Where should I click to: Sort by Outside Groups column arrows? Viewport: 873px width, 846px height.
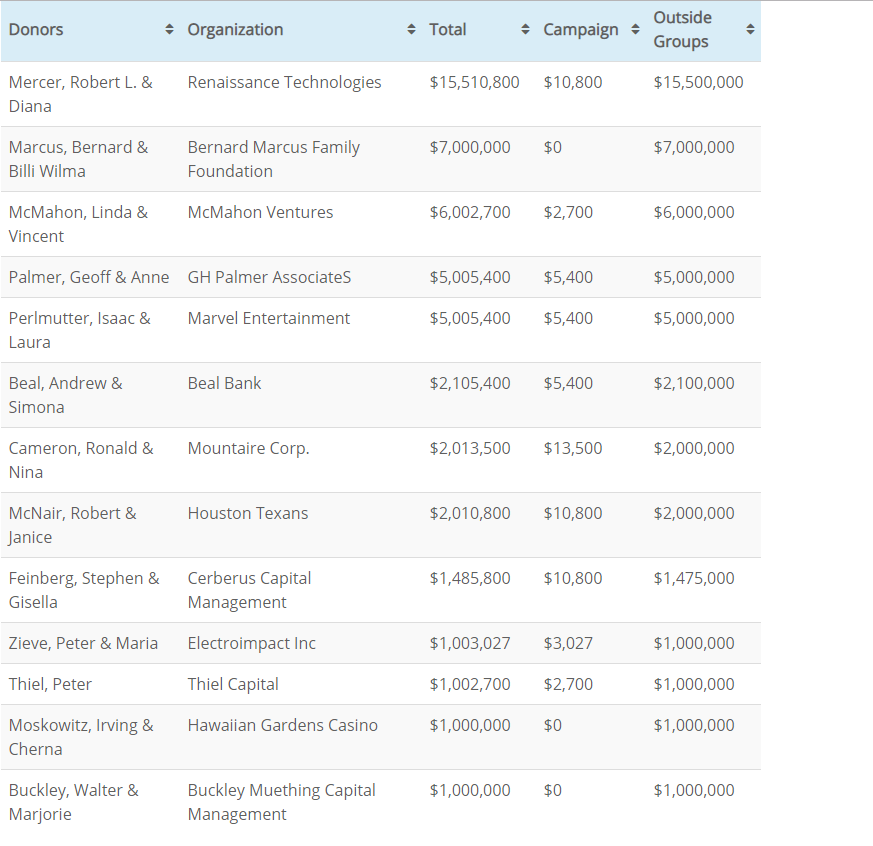pyautogui.click(x=751, y=29)
